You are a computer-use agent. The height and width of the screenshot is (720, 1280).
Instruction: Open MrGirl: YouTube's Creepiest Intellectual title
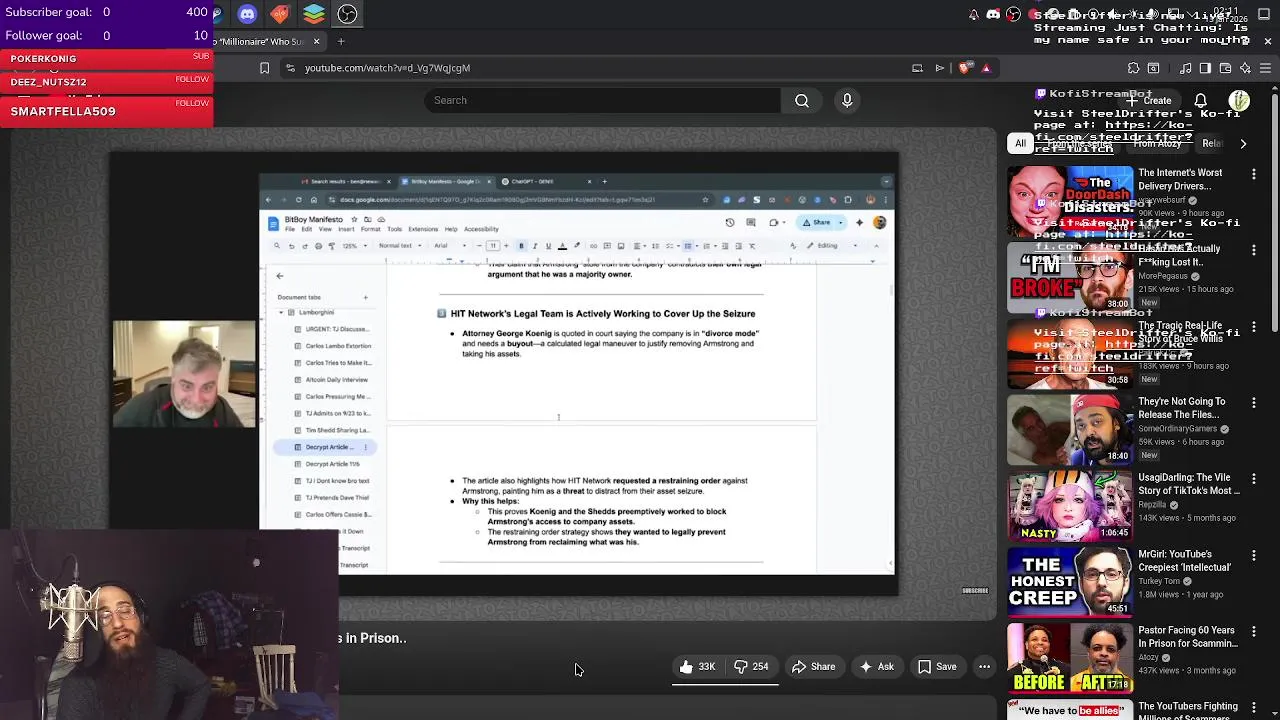click(1185, 561)
